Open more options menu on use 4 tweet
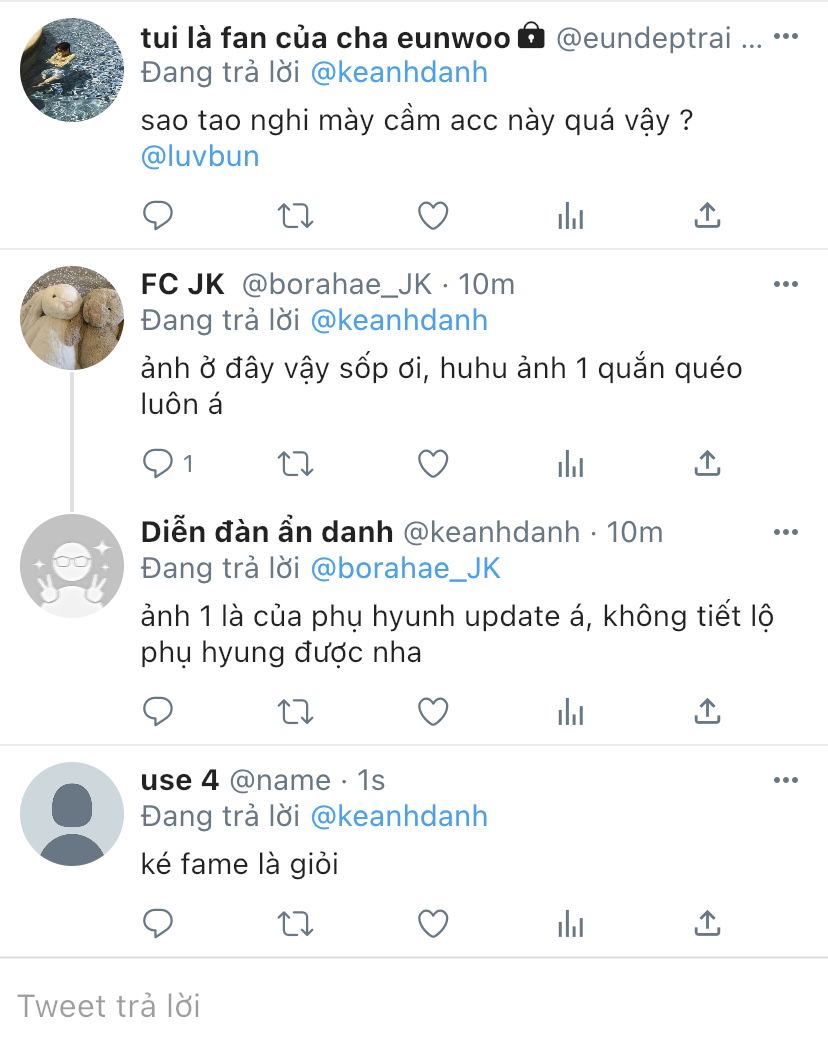This screenshot has width=828, height=1052. [x=786, y=780]
